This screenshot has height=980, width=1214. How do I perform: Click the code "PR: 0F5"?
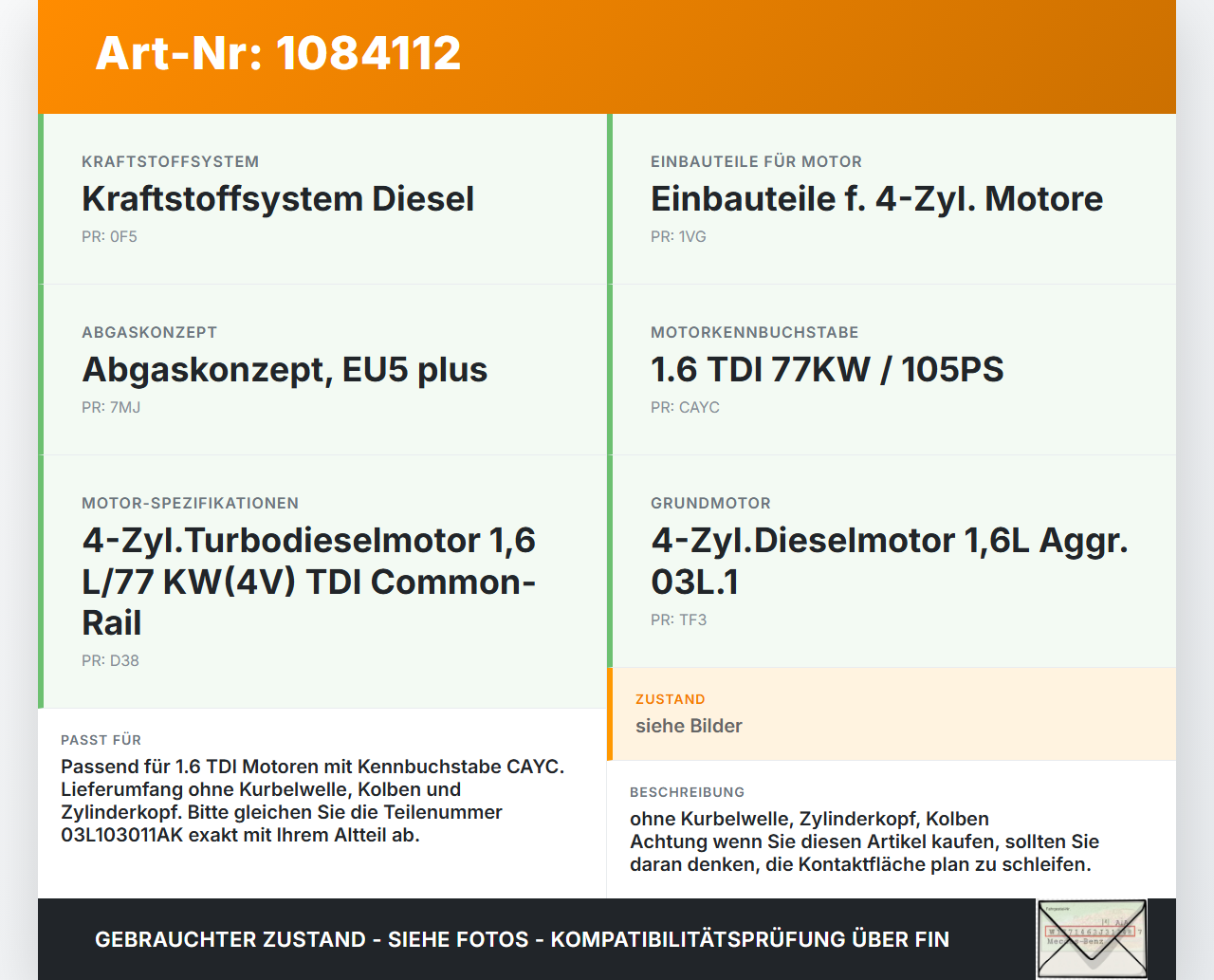109,236
